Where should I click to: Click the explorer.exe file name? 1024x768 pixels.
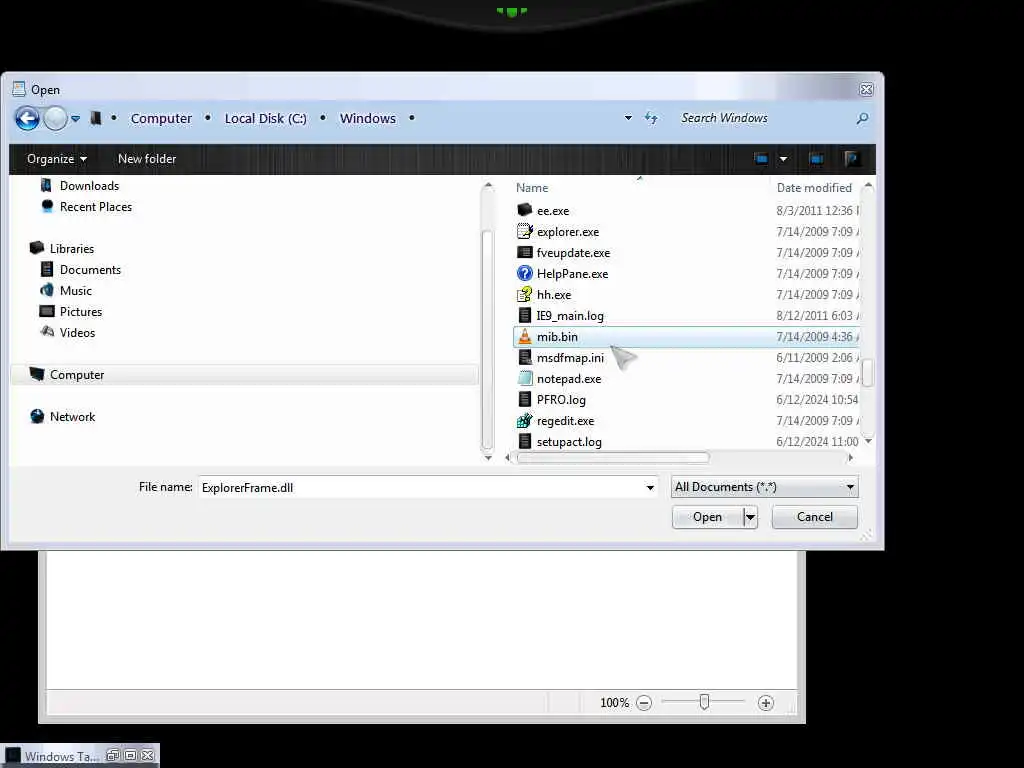click(x=568, y=232)
